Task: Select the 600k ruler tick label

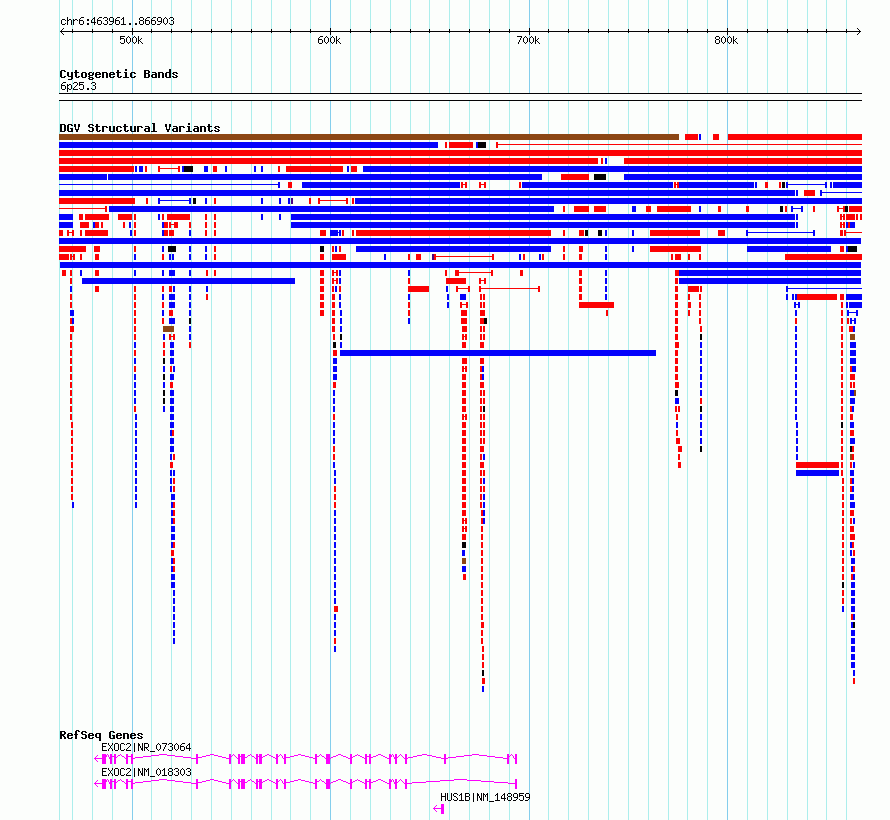Action: pos(329,40)
